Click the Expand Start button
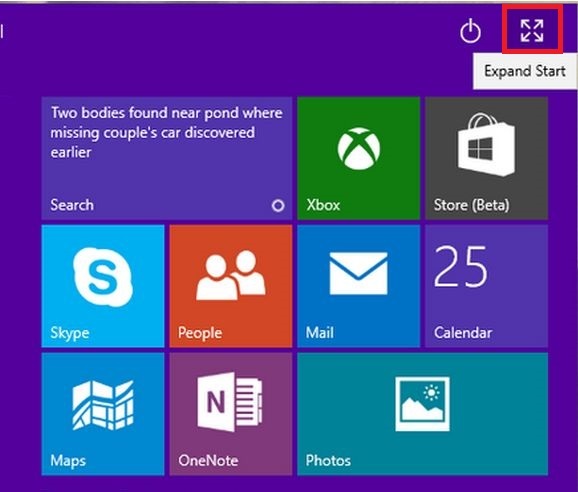The height and width of the screenshot is (492, 578). point(532,30)
